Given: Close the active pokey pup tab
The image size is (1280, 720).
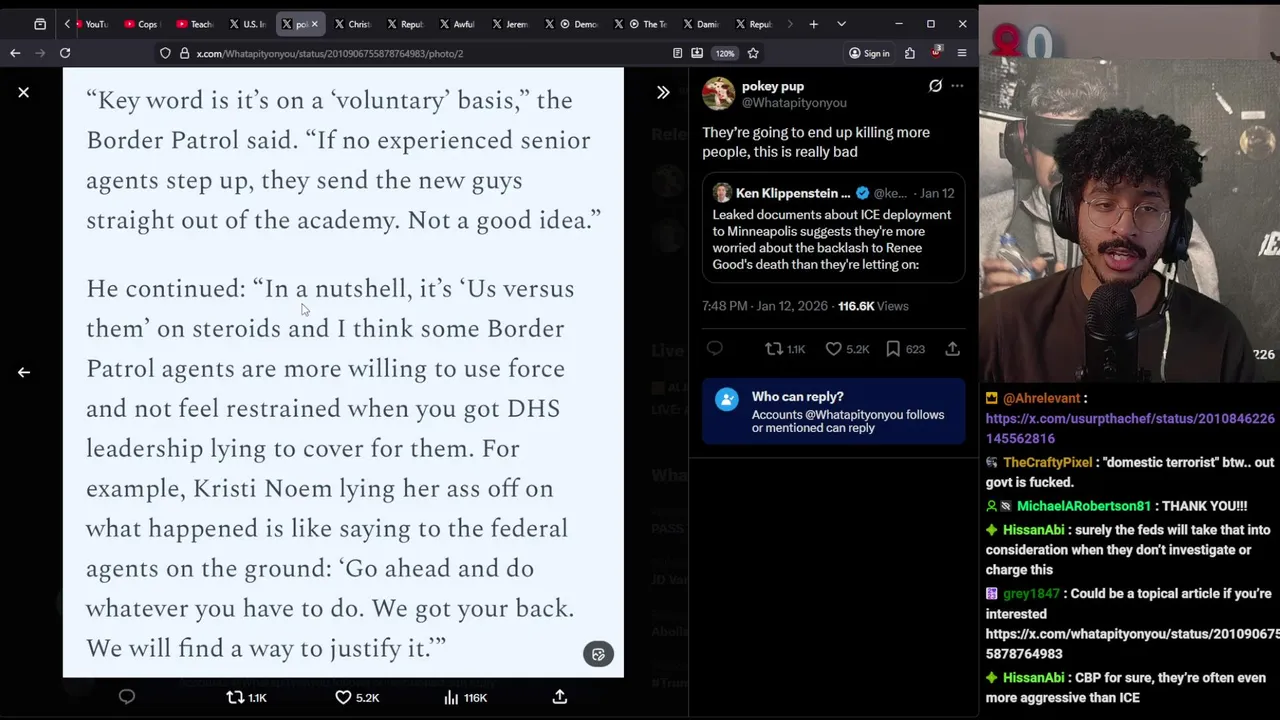Looking at the screenshot, I should coord(315,24).
